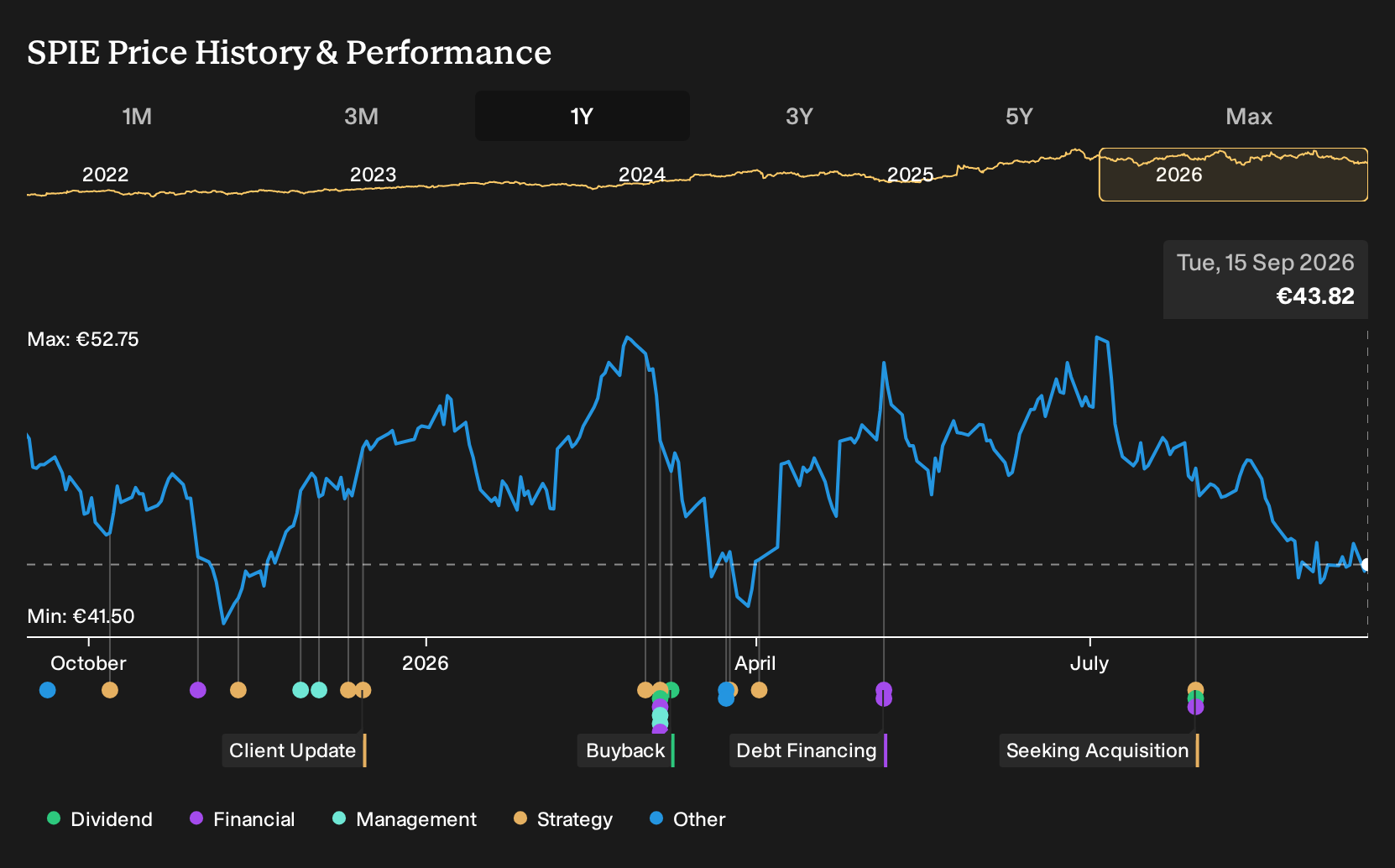Click the 'SPIE Price History & Performance' heading
This screenshot has height=868, width=1395.
click(290, 52)
